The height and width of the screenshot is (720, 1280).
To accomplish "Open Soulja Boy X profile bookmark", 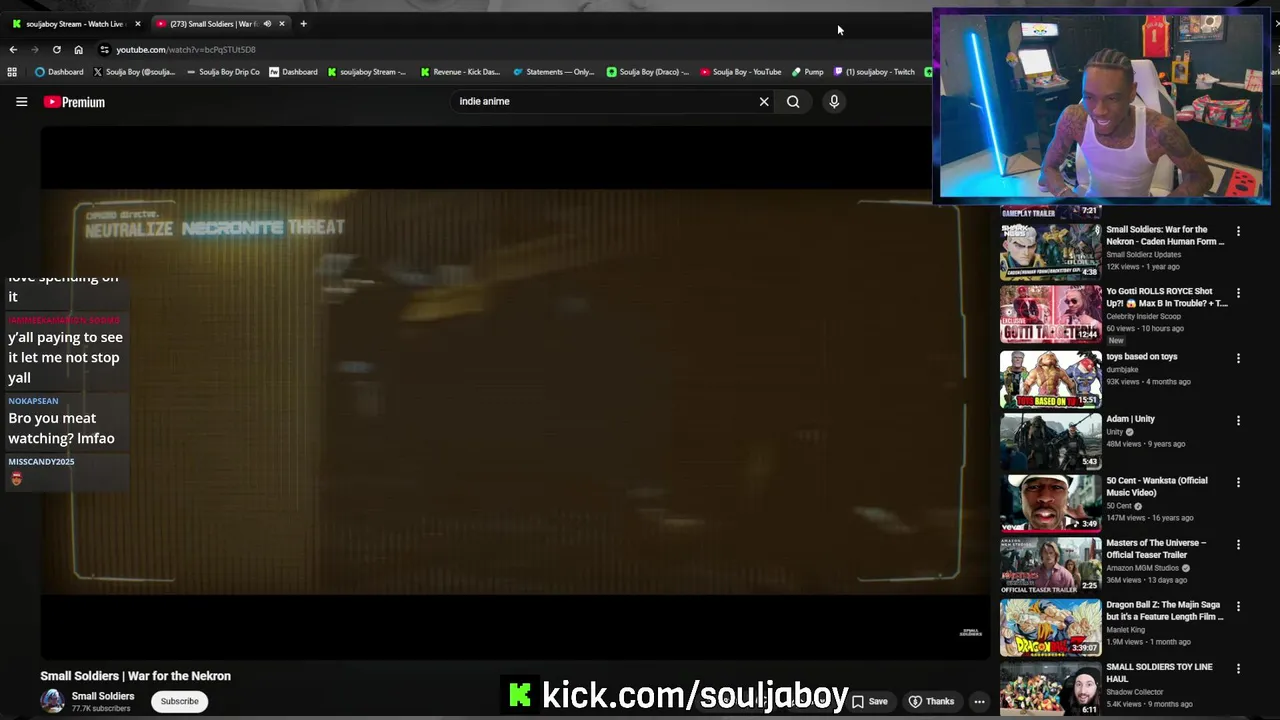I will [134, 72].
